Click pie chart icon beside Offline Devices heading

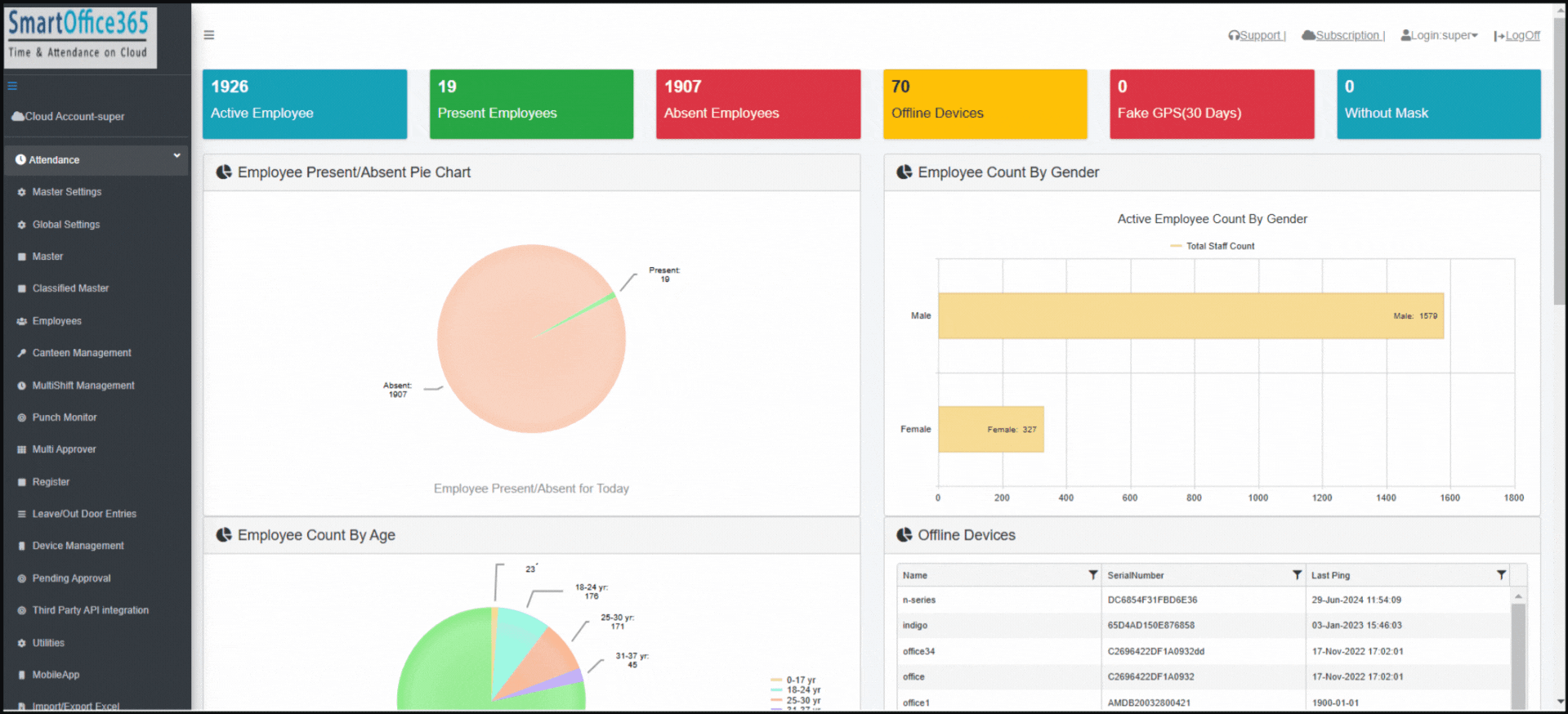[904, 535]
